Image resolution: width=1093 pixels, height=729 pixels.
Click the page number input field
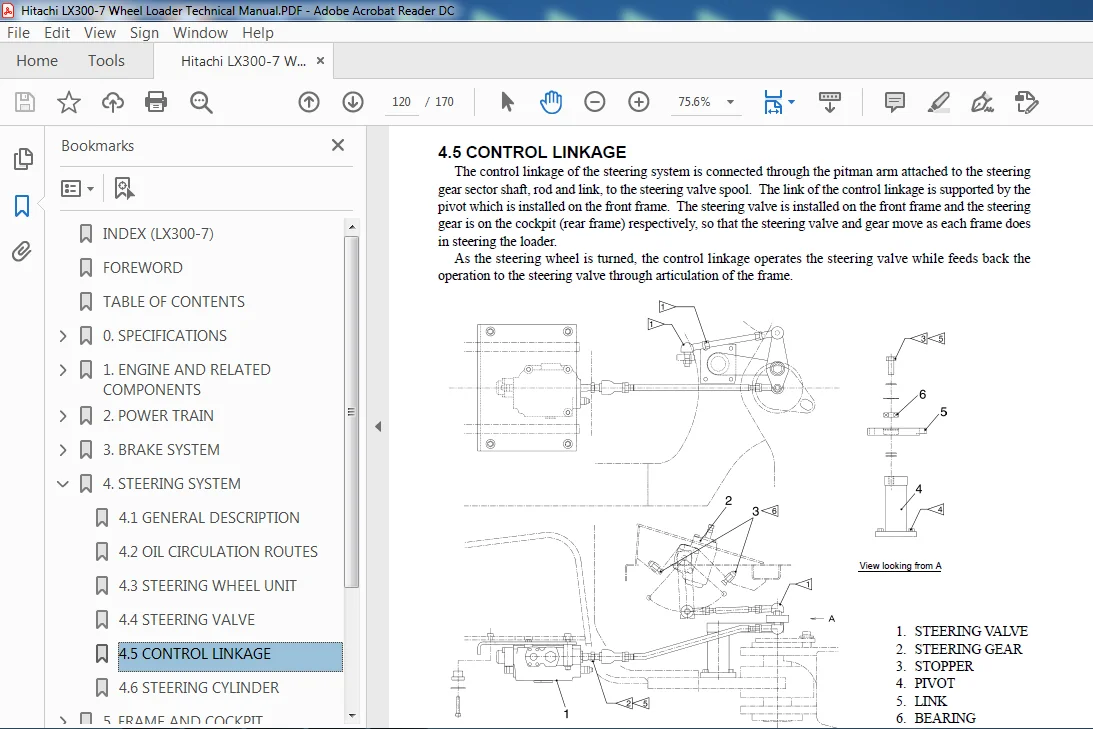click(402, 102)
